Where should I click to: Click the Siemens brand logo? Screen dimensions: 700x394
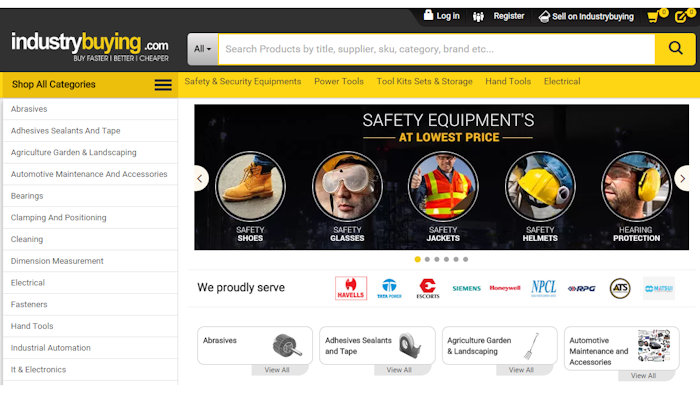(467, 288)
